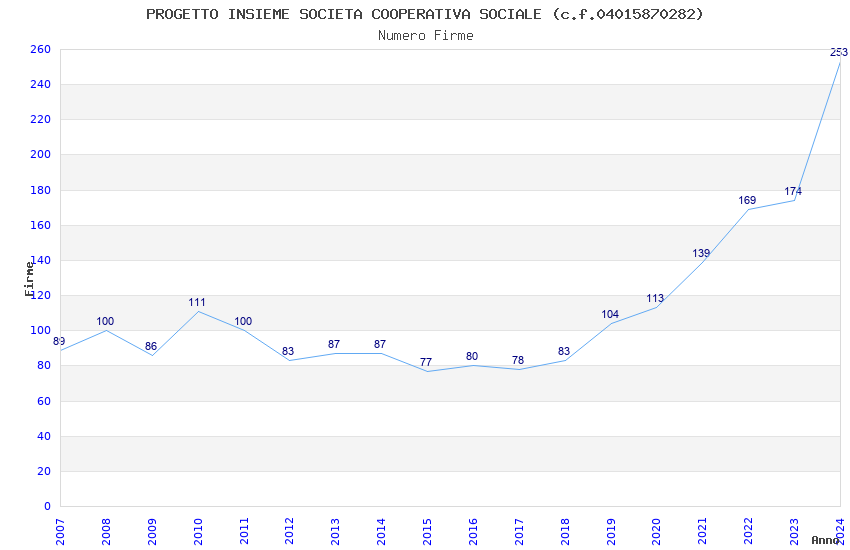The width and height of the screenshot is (850, 550).
Task: Click the data point value 104 for 2019
Action: pos(610,314)
